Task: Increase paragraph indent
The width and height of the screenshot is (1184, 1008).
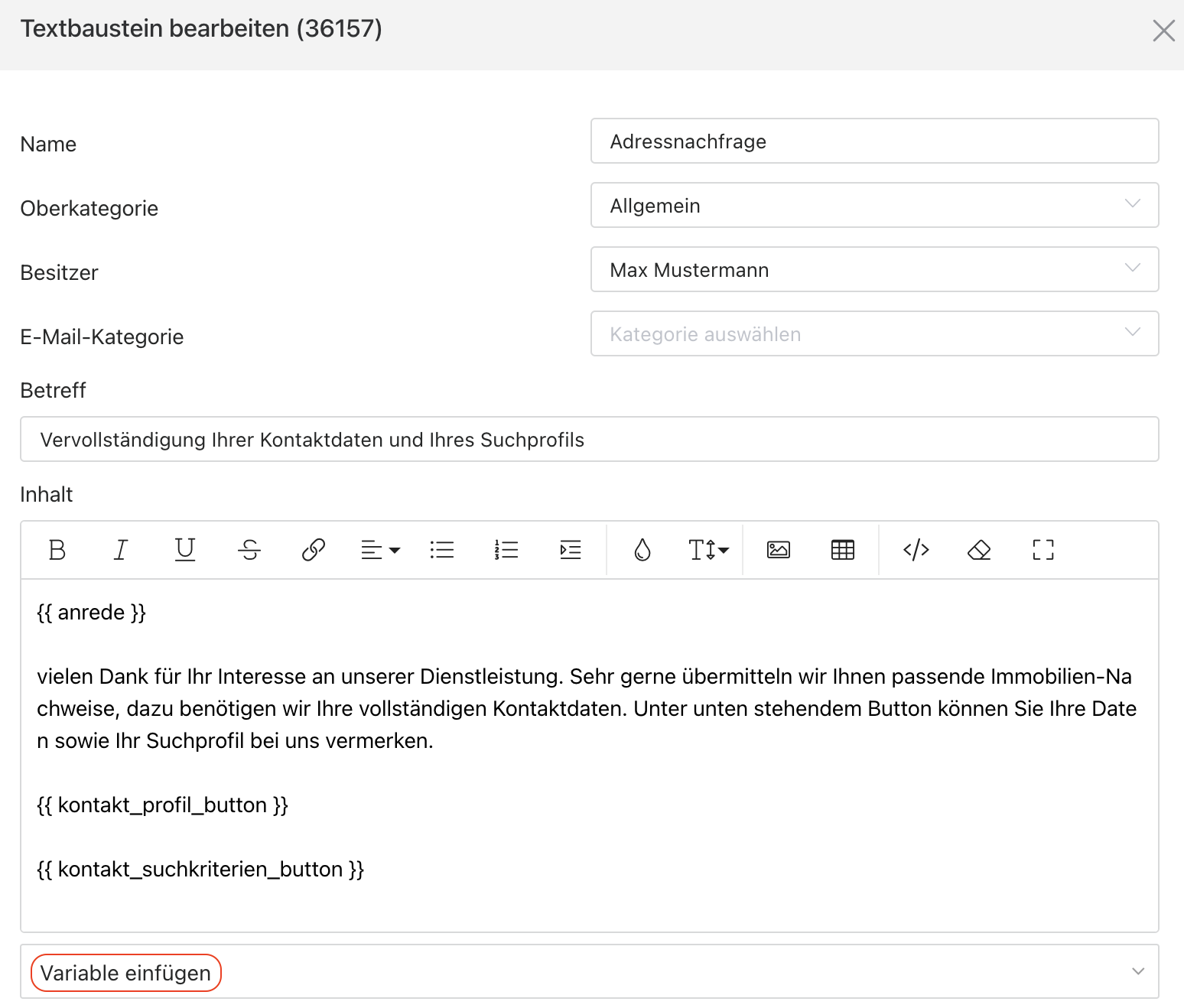Action: [x=571, y=550]
